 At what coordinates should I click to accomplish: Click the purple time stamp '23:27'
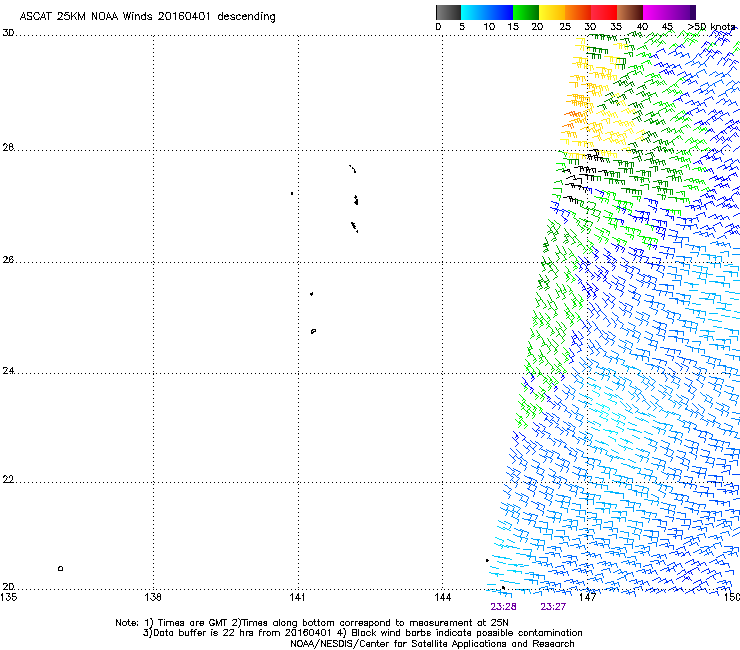[553, 607]
